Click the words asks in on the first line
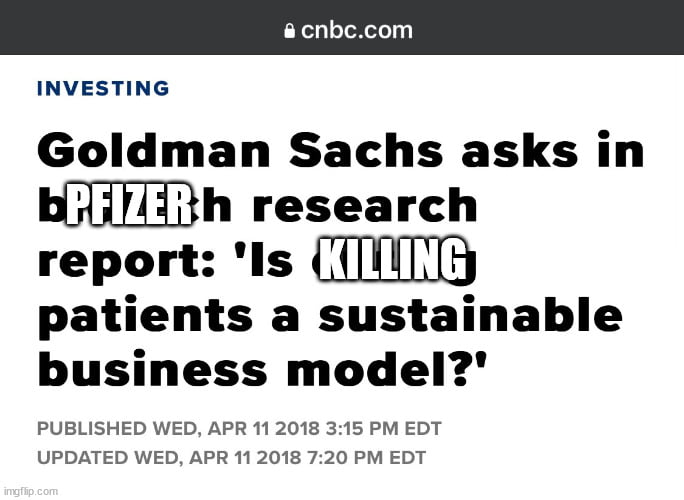The width and height of the screenshot is (684, 500). pyautogui.click(x=553, y=149)
